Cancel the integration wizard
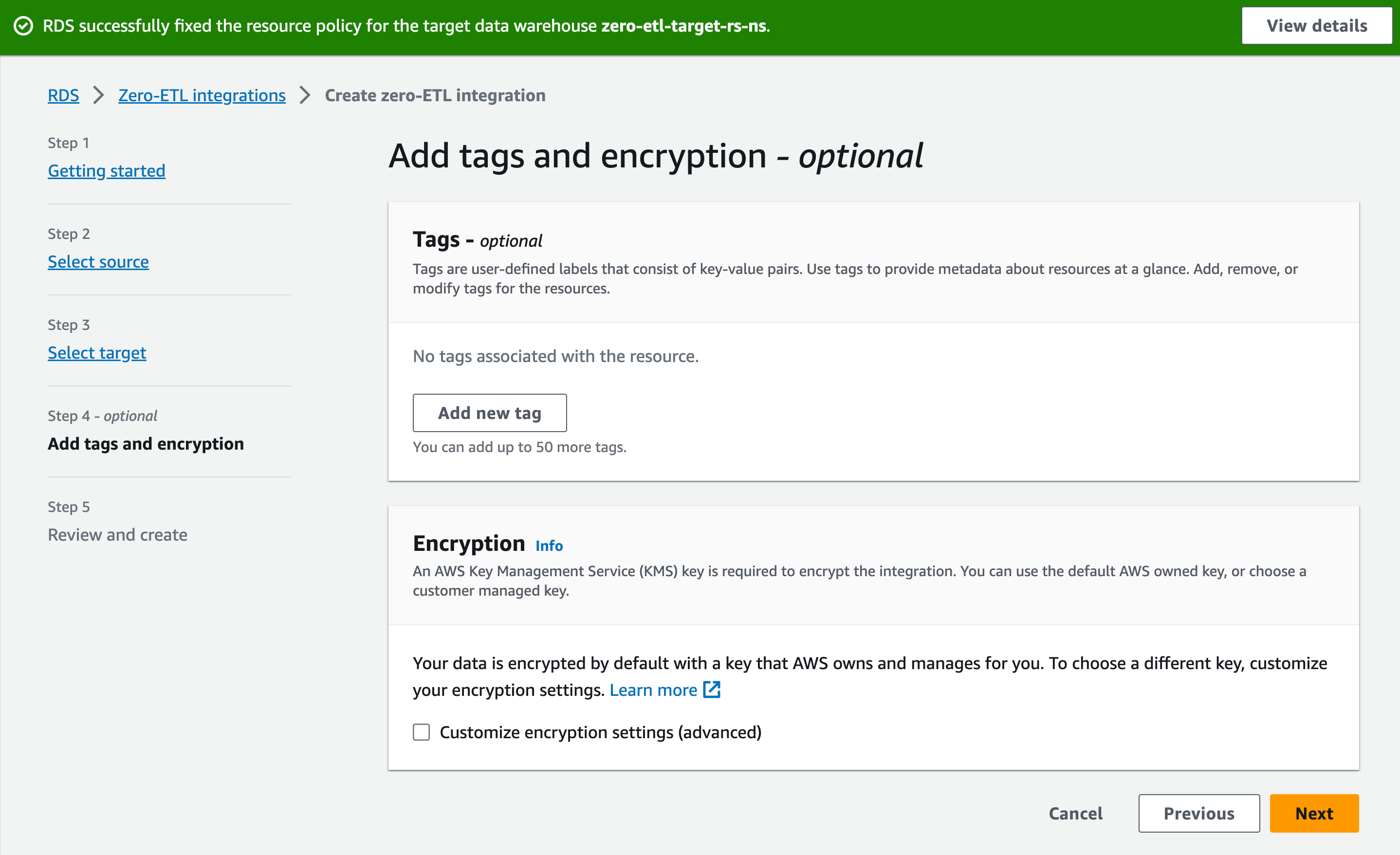Image resolution: width=1400 pixels, height=855 pixels. 1075,813
